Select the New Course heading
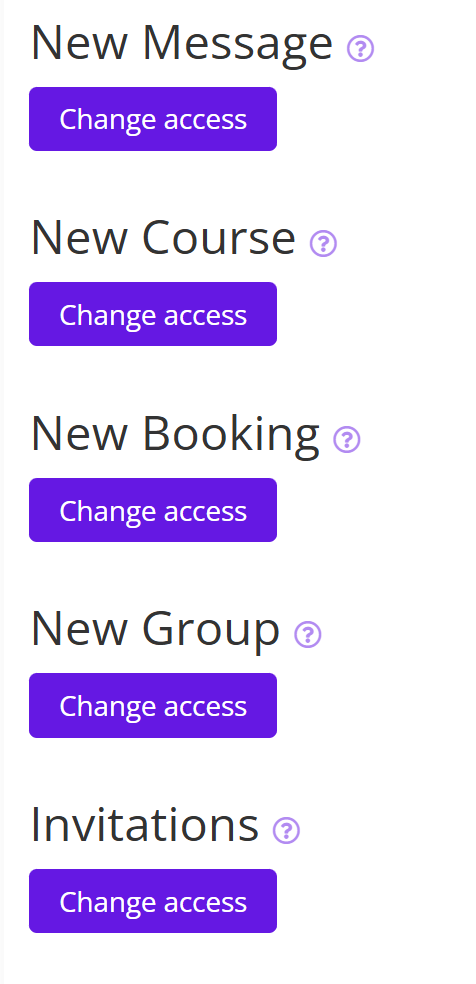 (x=163, y=238)
